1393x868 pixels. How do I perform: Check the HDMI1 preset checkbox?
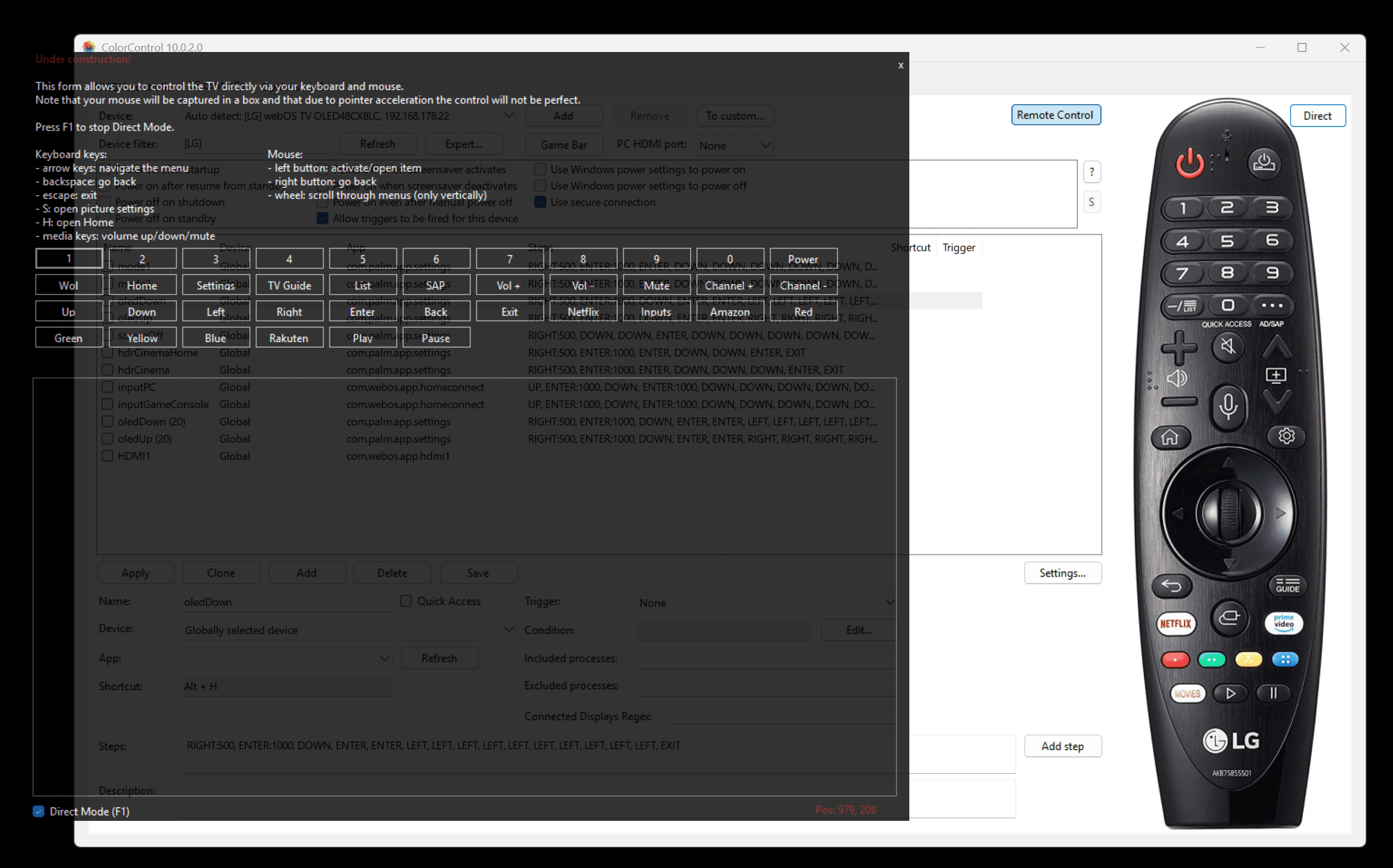(108, 456)
